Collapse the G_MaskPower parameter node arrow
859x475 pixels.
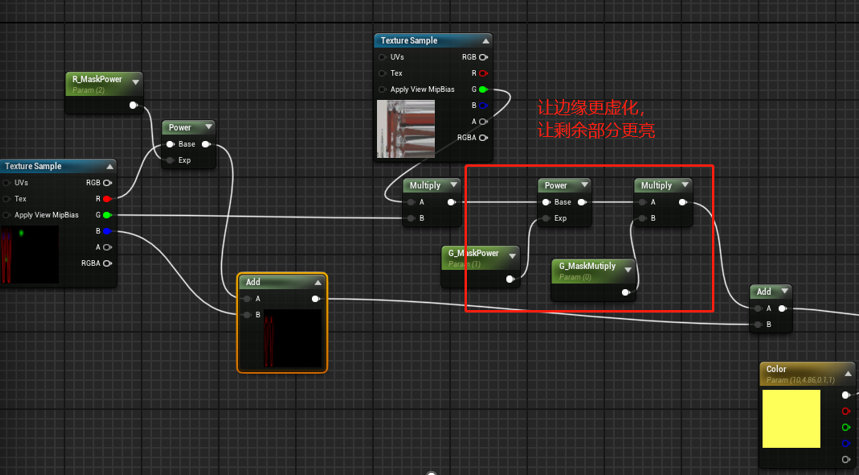(x=512, y=255)
